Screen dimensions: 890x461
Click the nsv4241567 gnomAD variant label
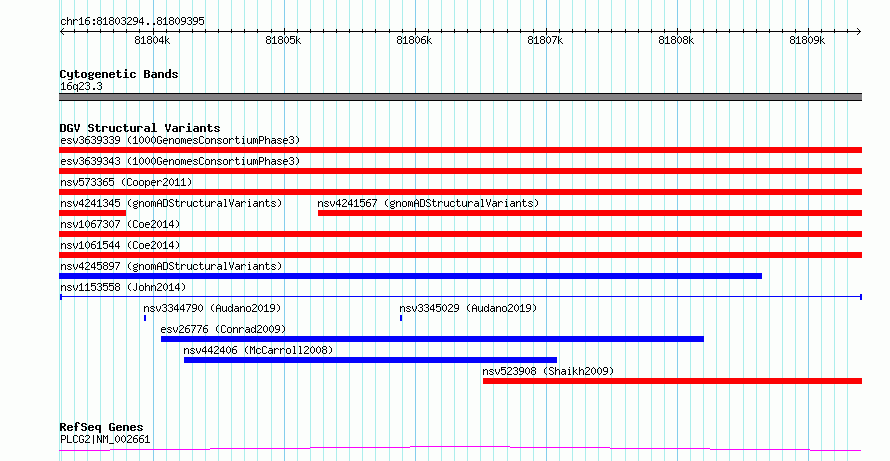coord(428,203)
